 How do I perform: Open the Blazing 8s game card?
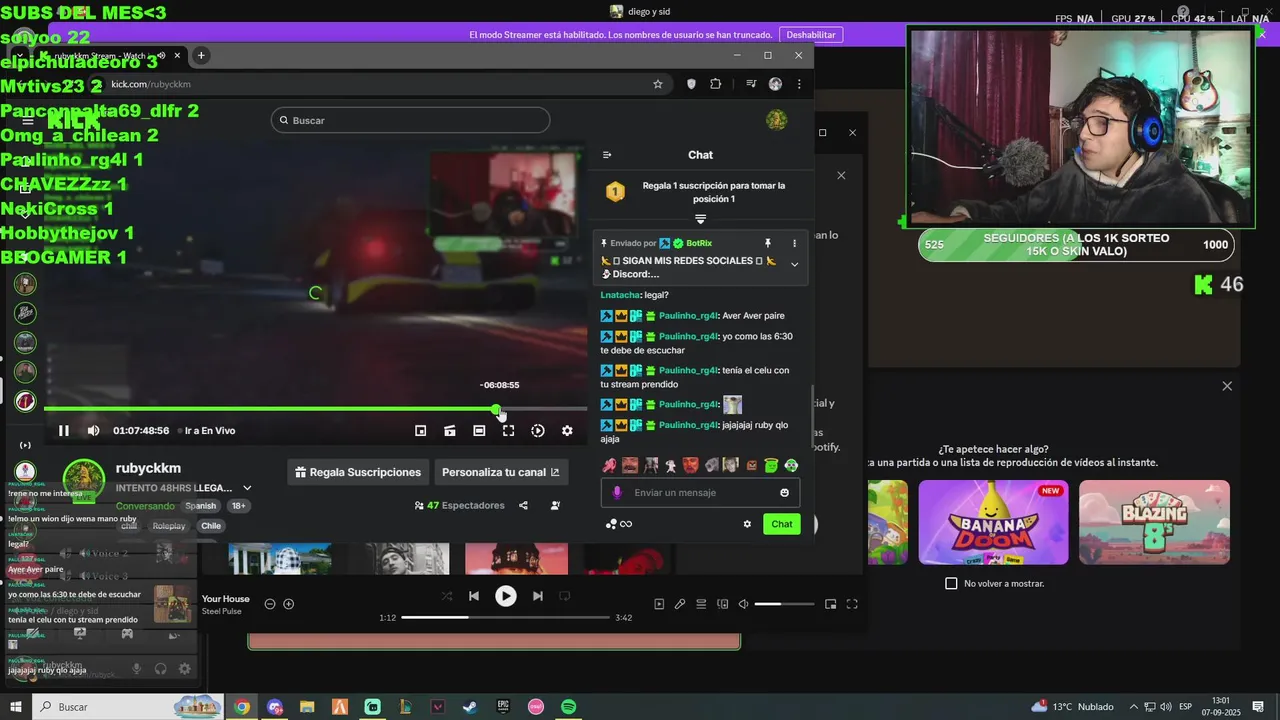pos(1154,522)
